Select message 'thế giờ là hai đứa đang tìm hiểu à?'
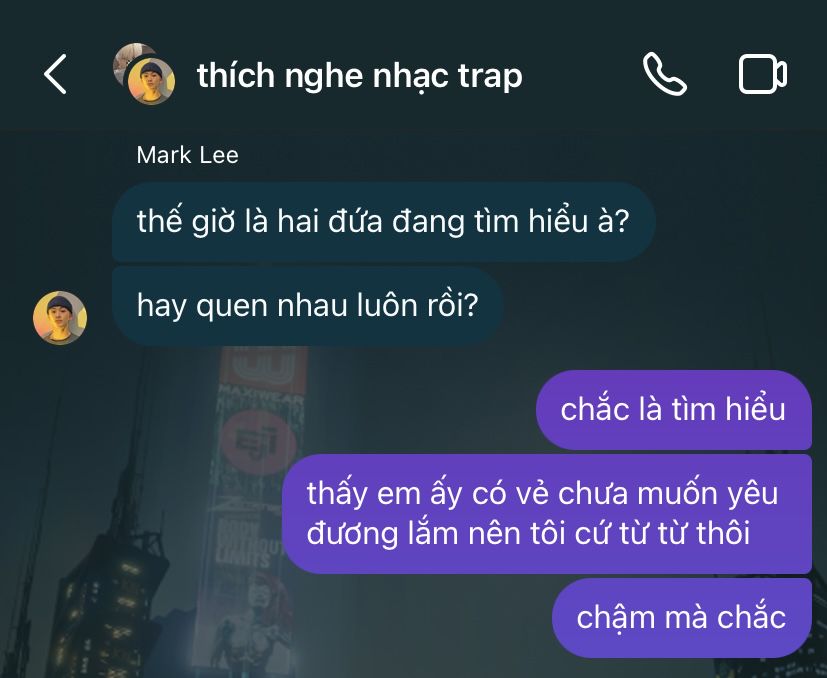The image size is (827, 678). point(383,222)
